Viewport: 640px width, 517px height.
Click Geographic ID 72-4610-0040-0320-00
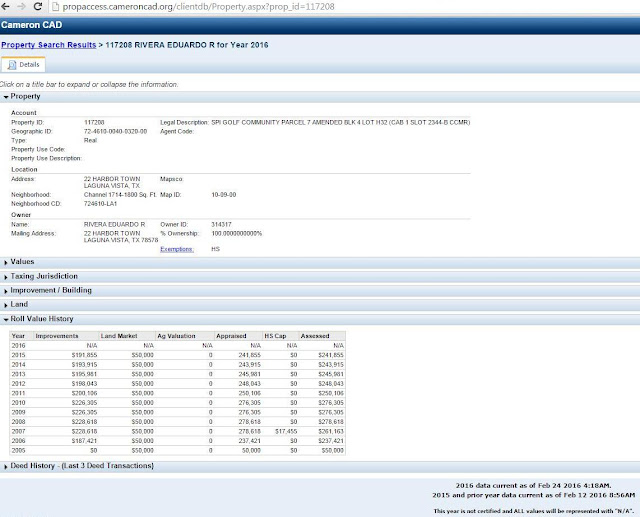pyautogui.click(x=116, y=131)
